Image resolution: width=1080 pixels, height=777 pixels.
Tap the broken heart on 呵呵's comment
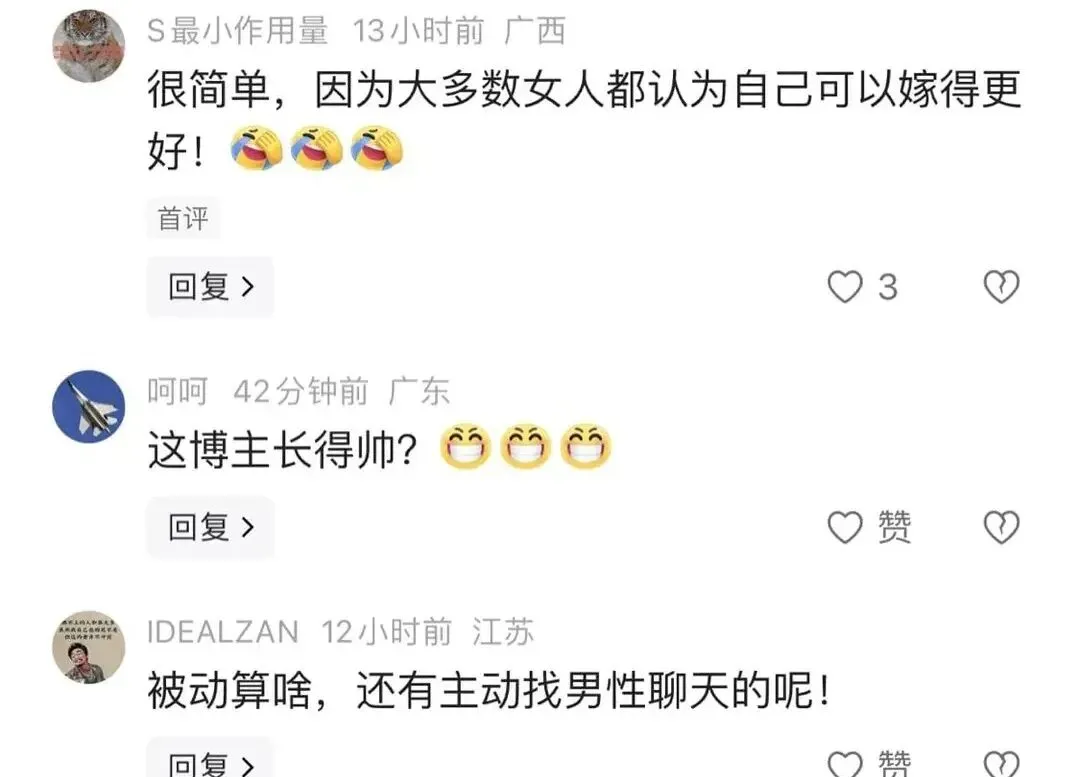tap(1001, 528)
